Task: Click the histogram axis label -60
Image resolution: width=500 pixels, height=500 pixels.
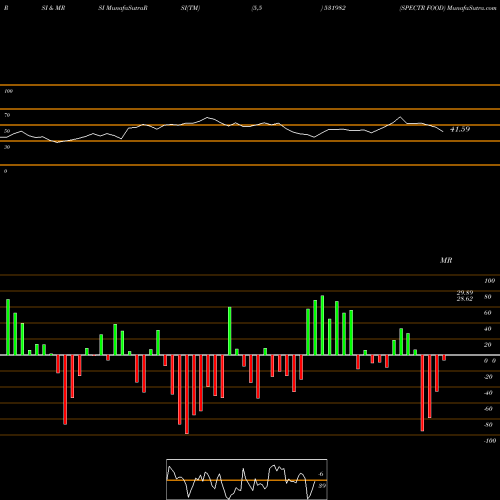Action: click(488, 409)
